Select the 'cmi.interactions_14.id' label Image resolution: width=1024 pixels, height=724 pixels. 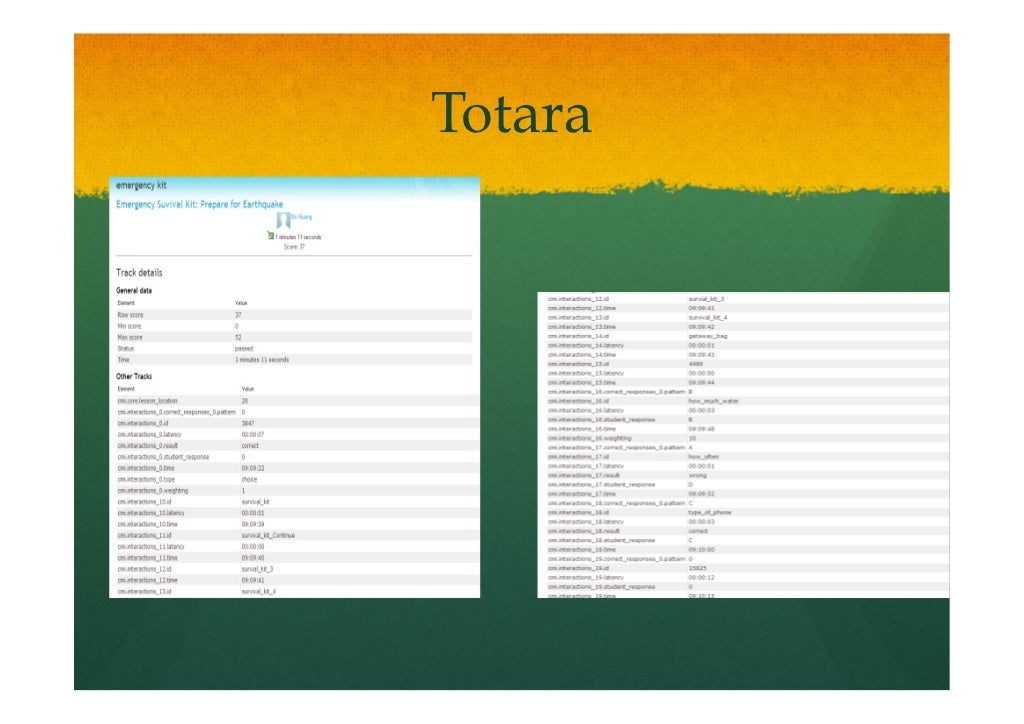pos(578,336)
